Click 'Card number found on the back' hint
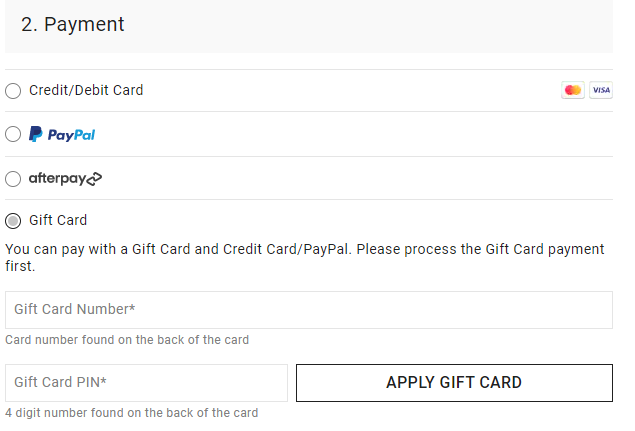The image size is (635, 431). tap(127, 340)
